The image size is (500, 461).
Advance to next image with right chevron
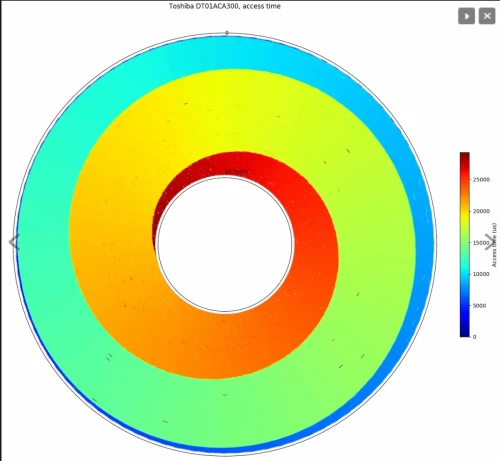point(488,242)
